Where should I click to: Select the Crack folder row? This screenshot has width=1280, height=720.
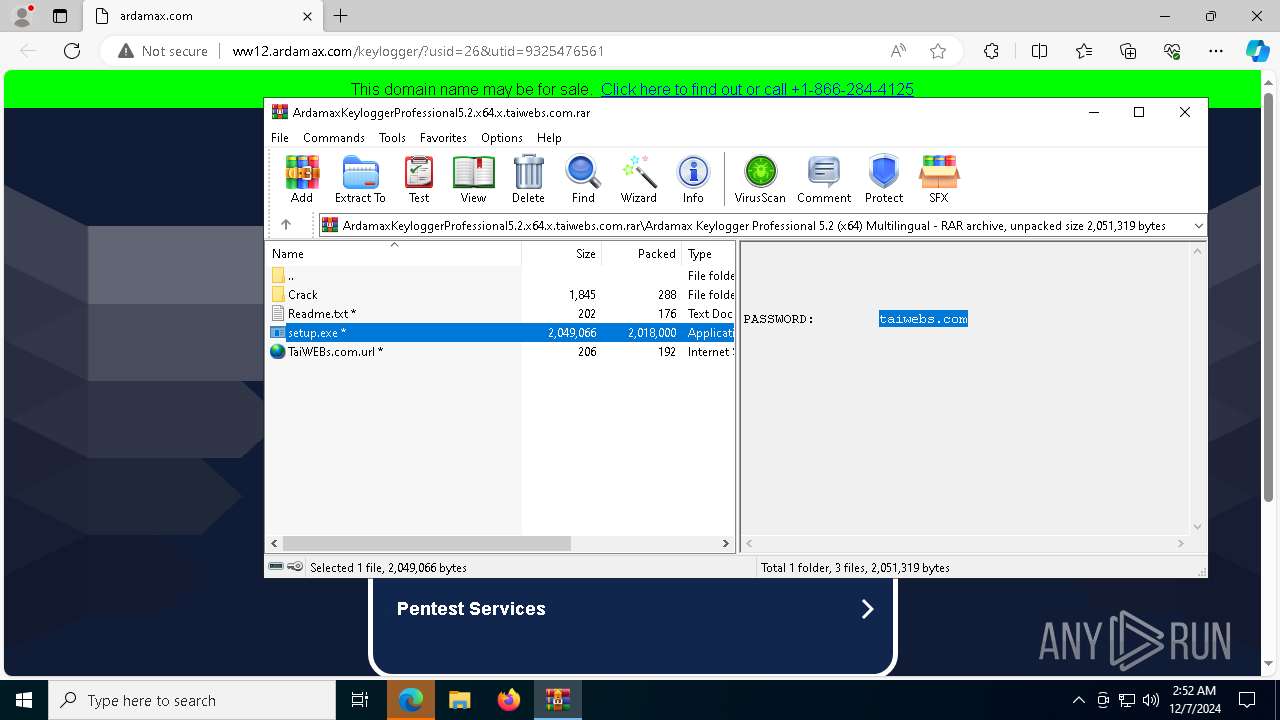pyautogui.click(x=502, y=295)
